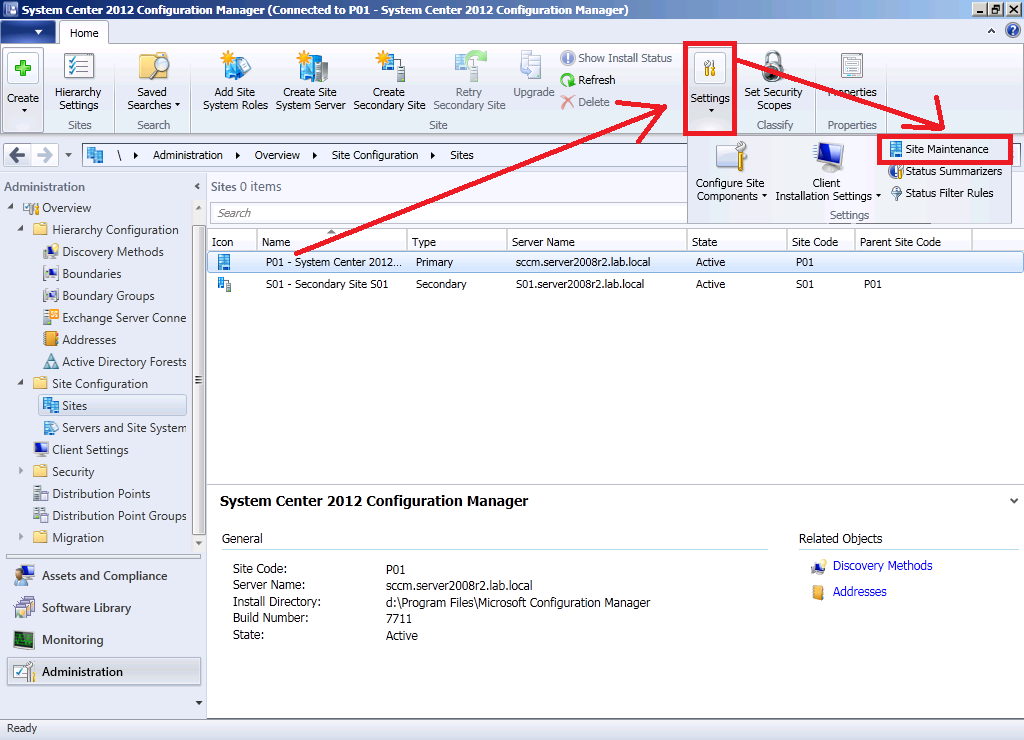Viewport: 1024px width, 740px height.
Task: Open Addresses related object link
Action: pyautogui.click(x=859, y=592)
